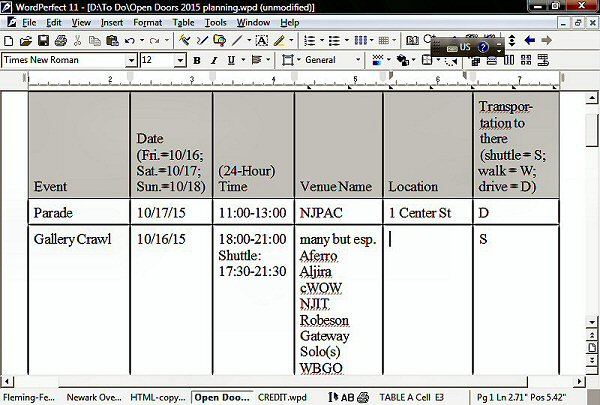Viewport: 600px width, 405px height.
Task: Switch to the Newark Ove... document
Action: coord(94,397)
